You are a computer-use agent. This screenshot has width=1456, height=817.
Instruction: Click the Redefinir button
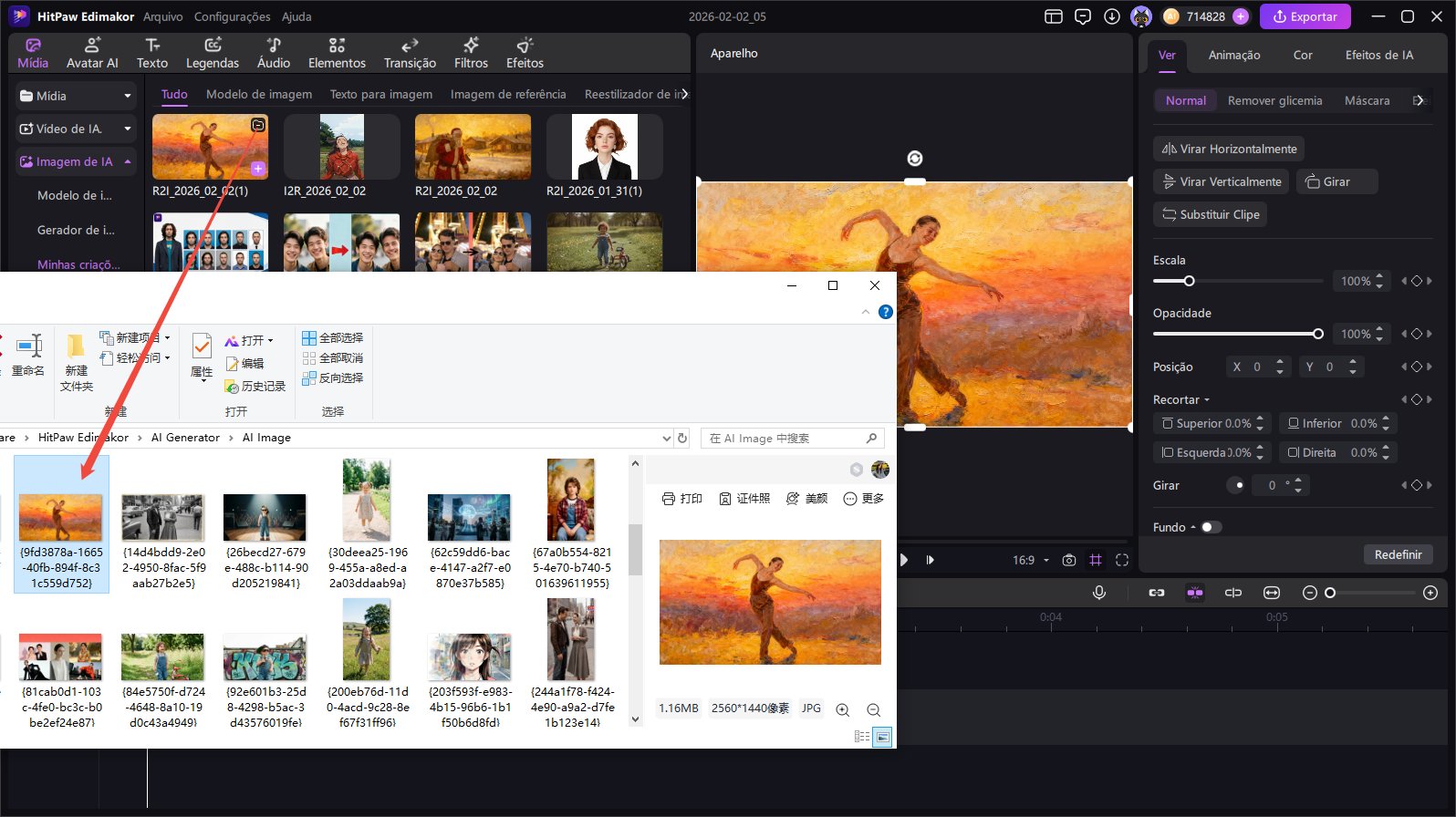coord(1398,554)
